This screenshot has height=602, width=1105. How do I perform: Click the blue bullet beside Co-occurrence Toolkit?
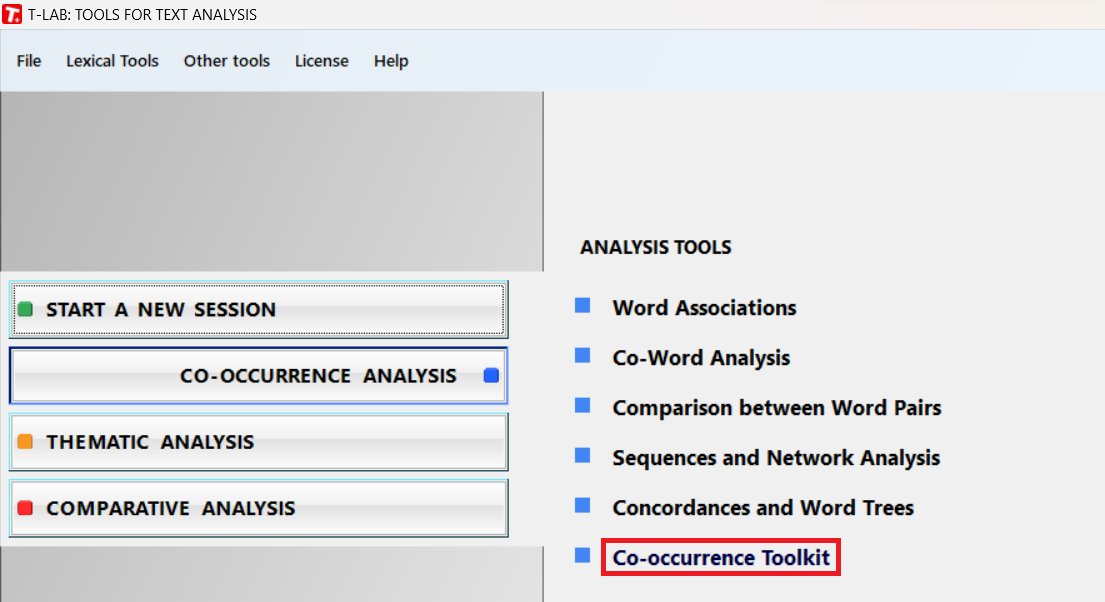click(582, 555)
